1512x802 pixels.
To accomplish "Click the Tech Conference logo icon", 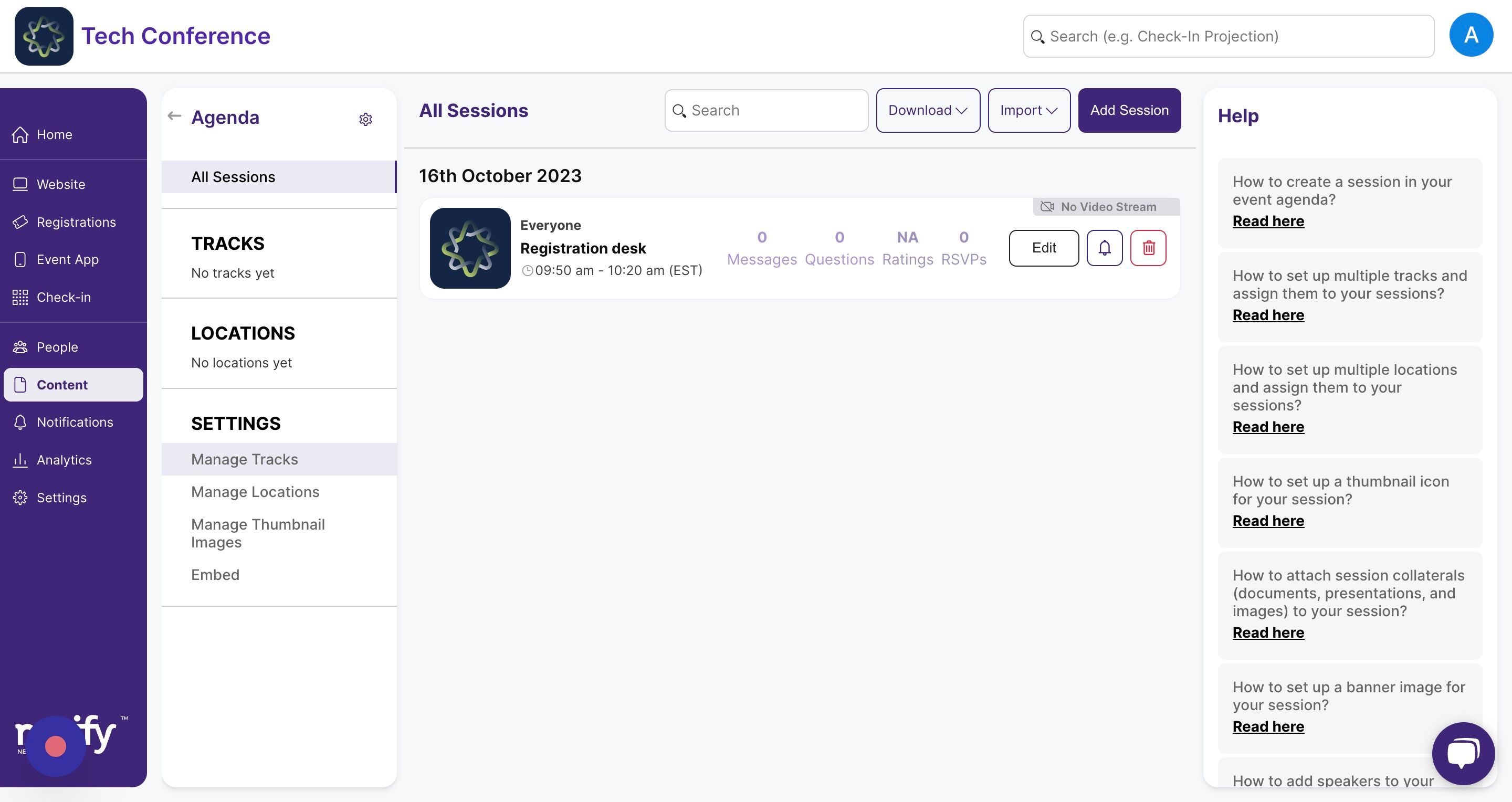I will pyautogui.click(x=44, y=36).
